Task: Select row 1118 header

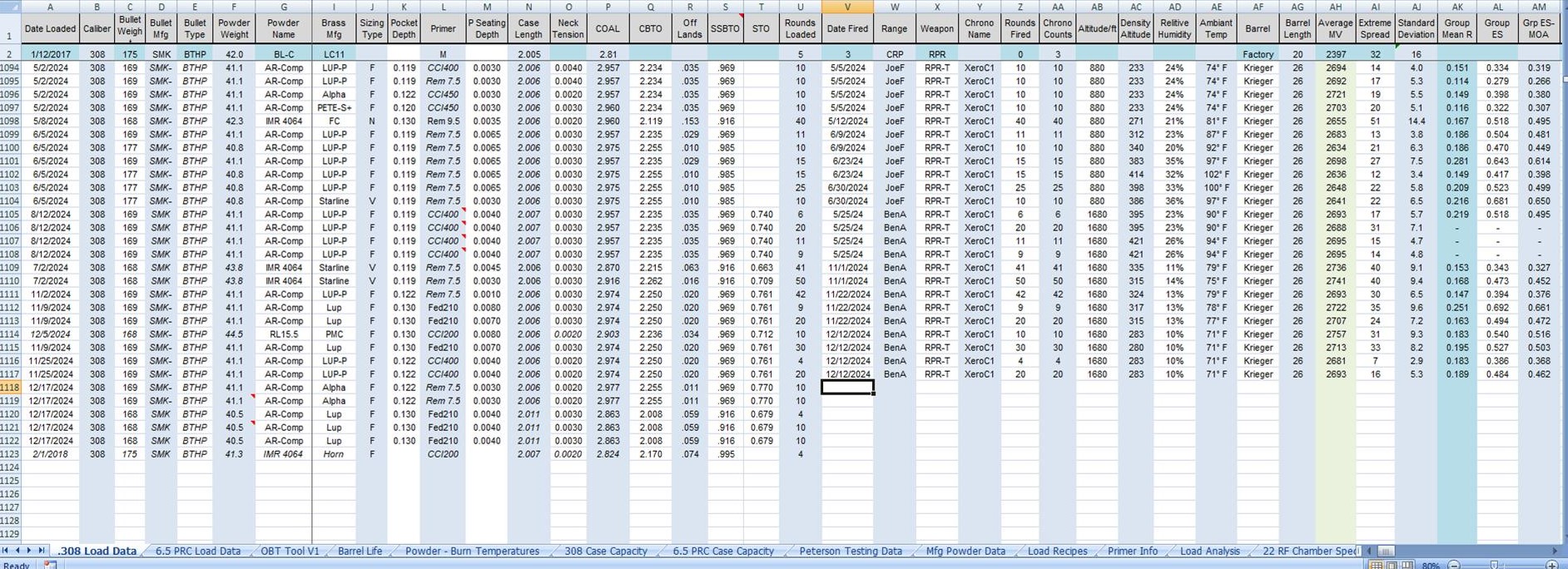Action: click(x=10, y=388)
